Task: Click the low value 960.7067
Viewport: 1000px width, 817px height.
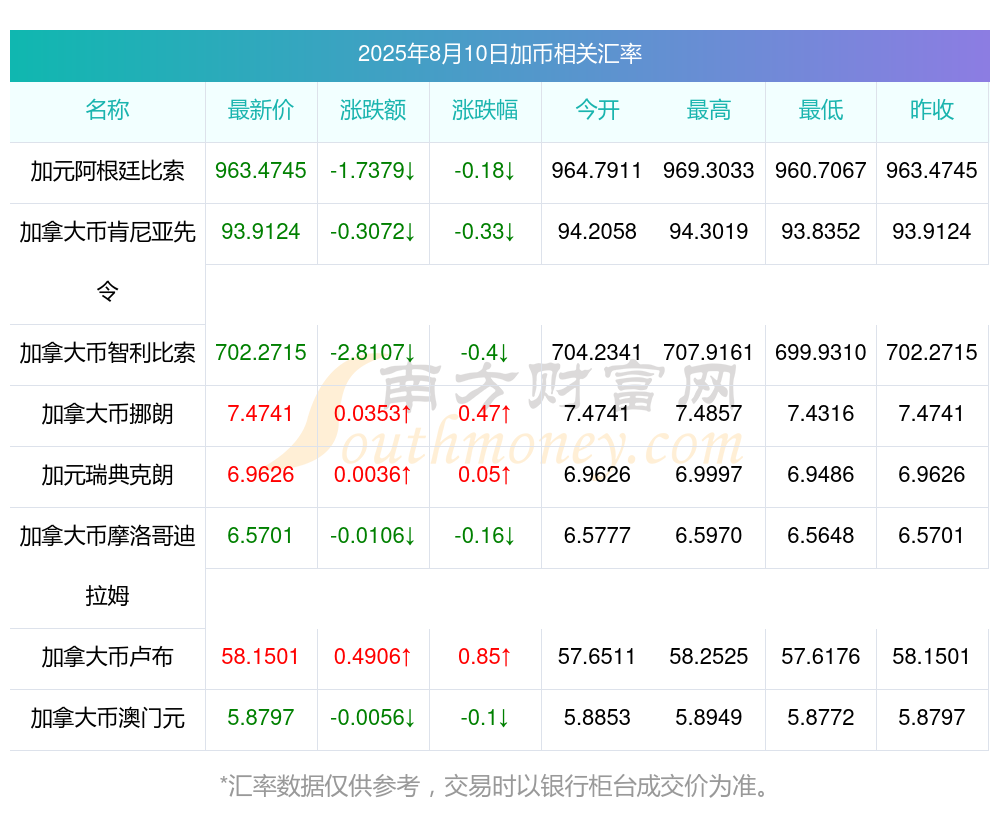Action: [x=821, y=171]
